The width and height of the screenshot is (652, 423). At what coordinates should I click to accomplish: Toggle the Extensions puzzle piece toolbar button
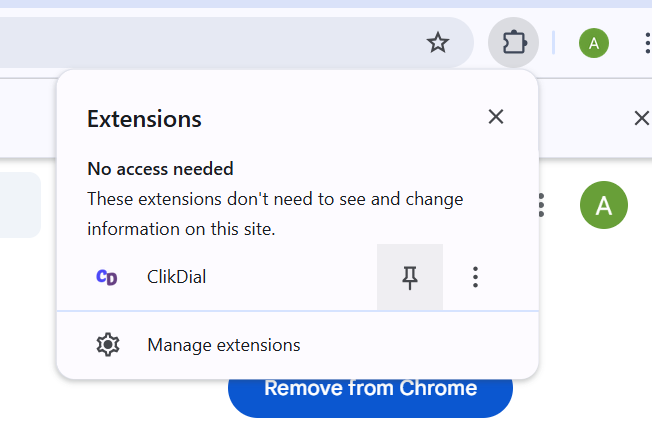pos(514,42)
